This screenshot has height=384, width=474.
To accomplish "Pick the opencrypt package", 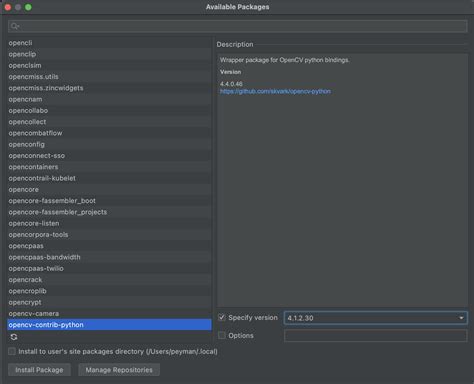I will pyautogui.click(x=109, y=302).
